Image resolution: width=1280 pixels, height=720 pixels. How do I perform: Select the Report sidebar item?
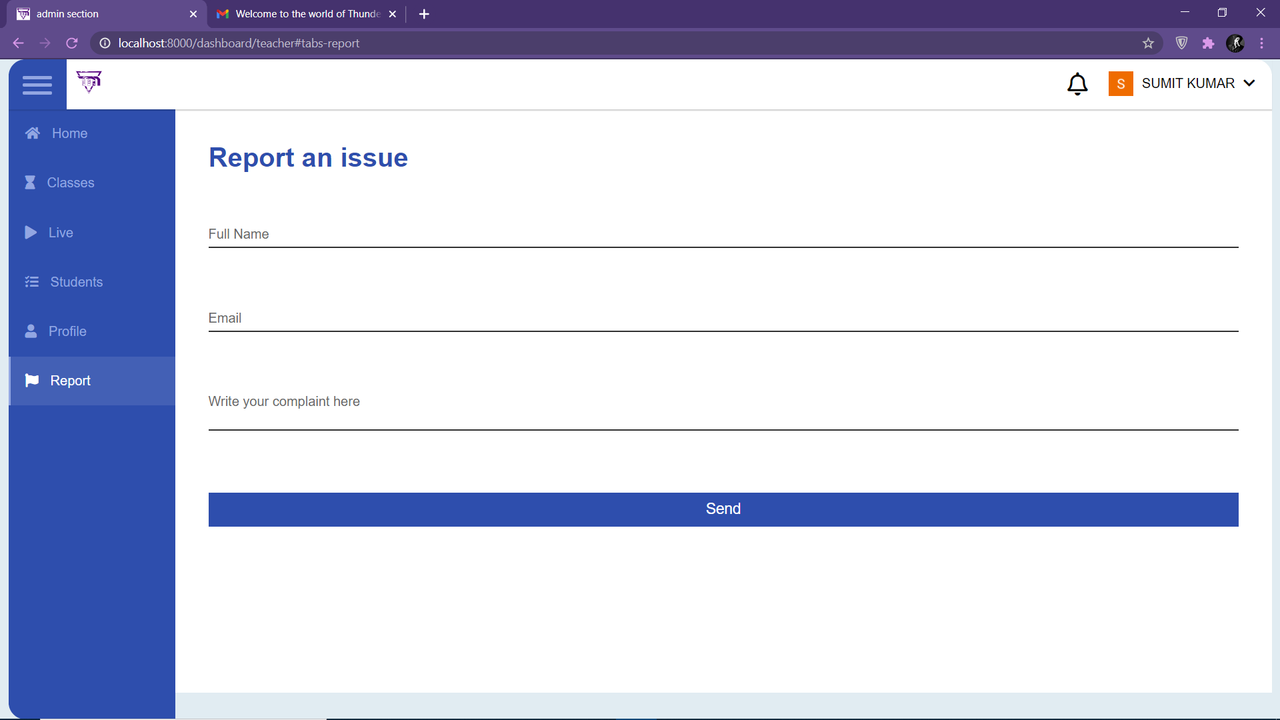coord(92,381)
